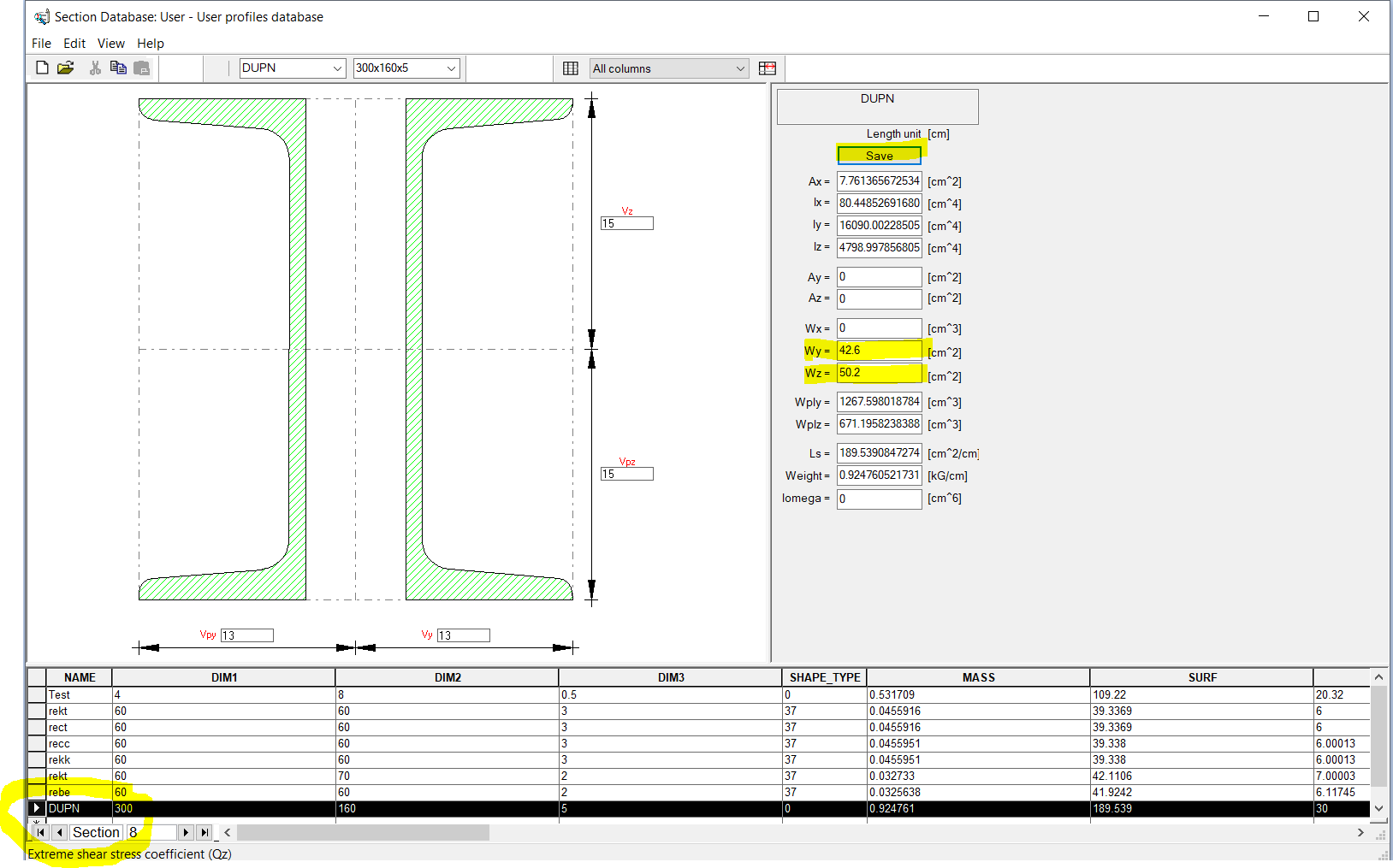Click the DUPN row selector arrow

[x=37, y=808]
